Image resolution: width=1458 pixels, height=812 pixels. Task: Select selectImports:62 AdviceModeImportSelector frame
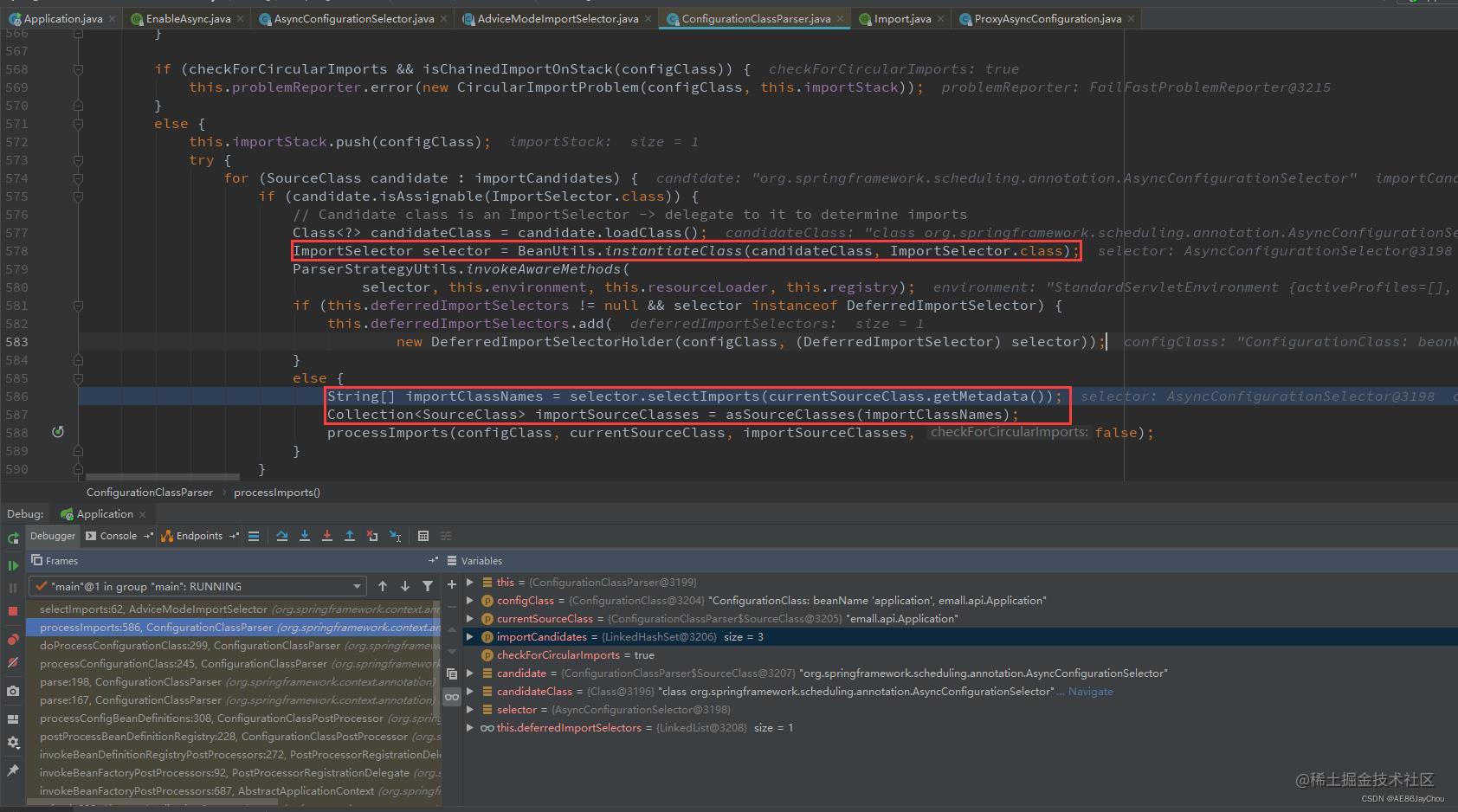point(234,609)
